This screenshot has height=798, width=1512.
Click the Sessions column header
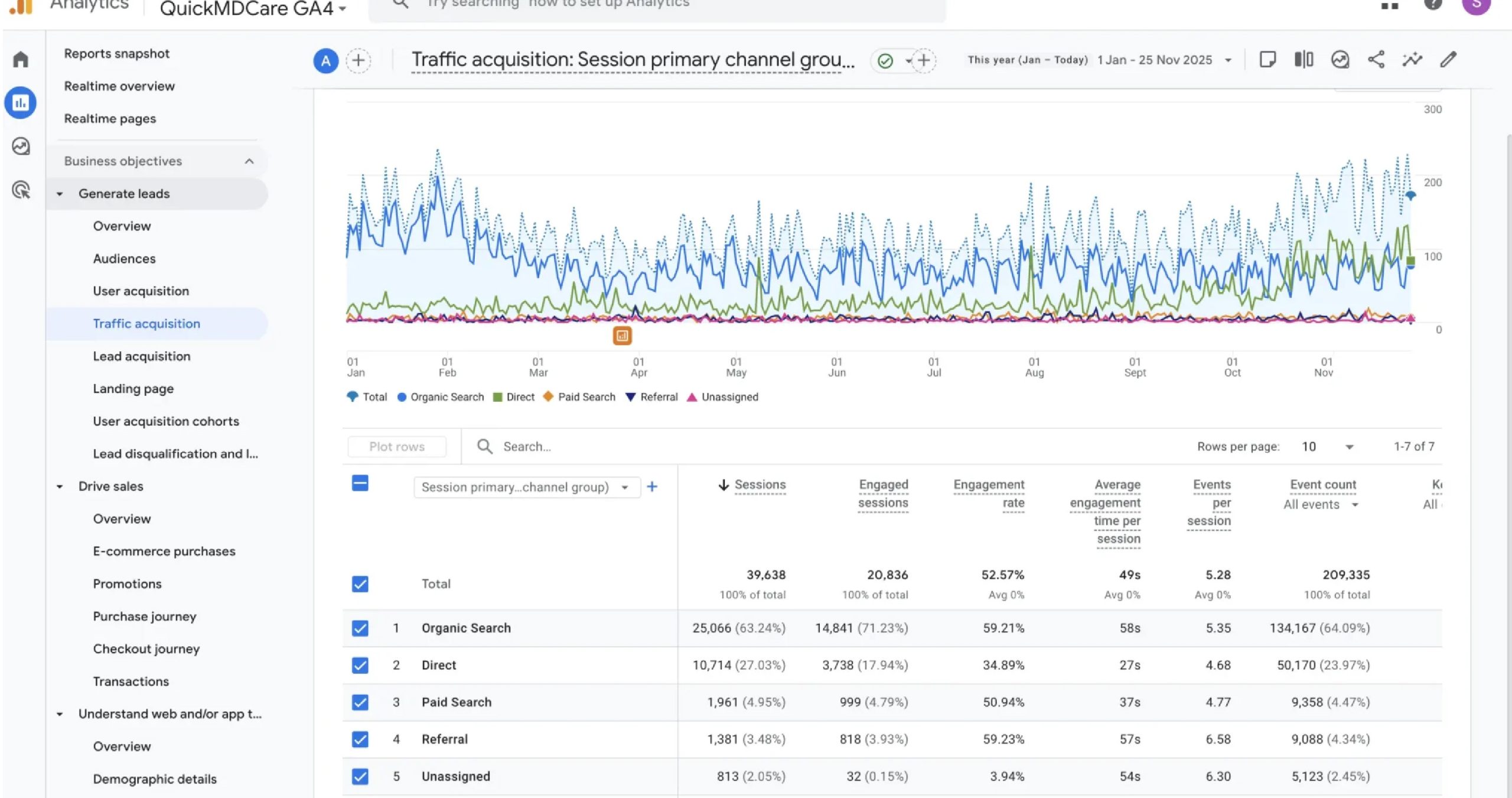point(760,485)
